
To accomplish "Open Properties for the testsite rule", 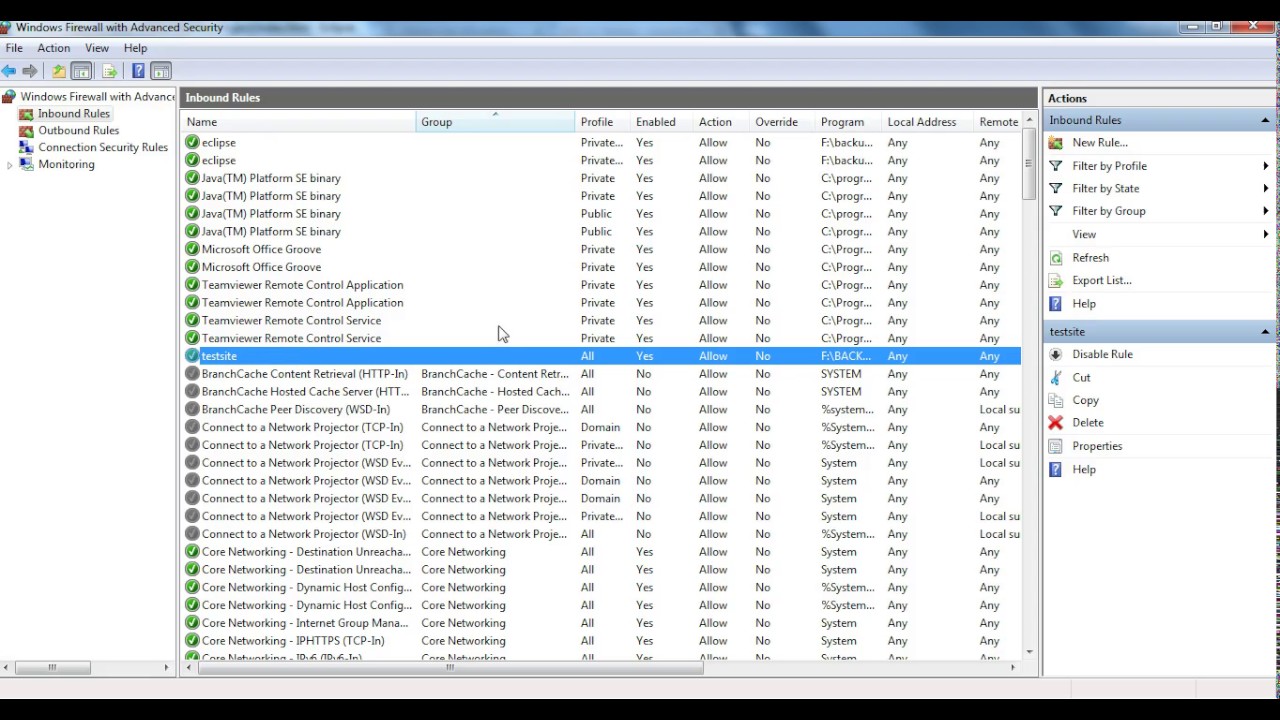I will pos(1097,447).
